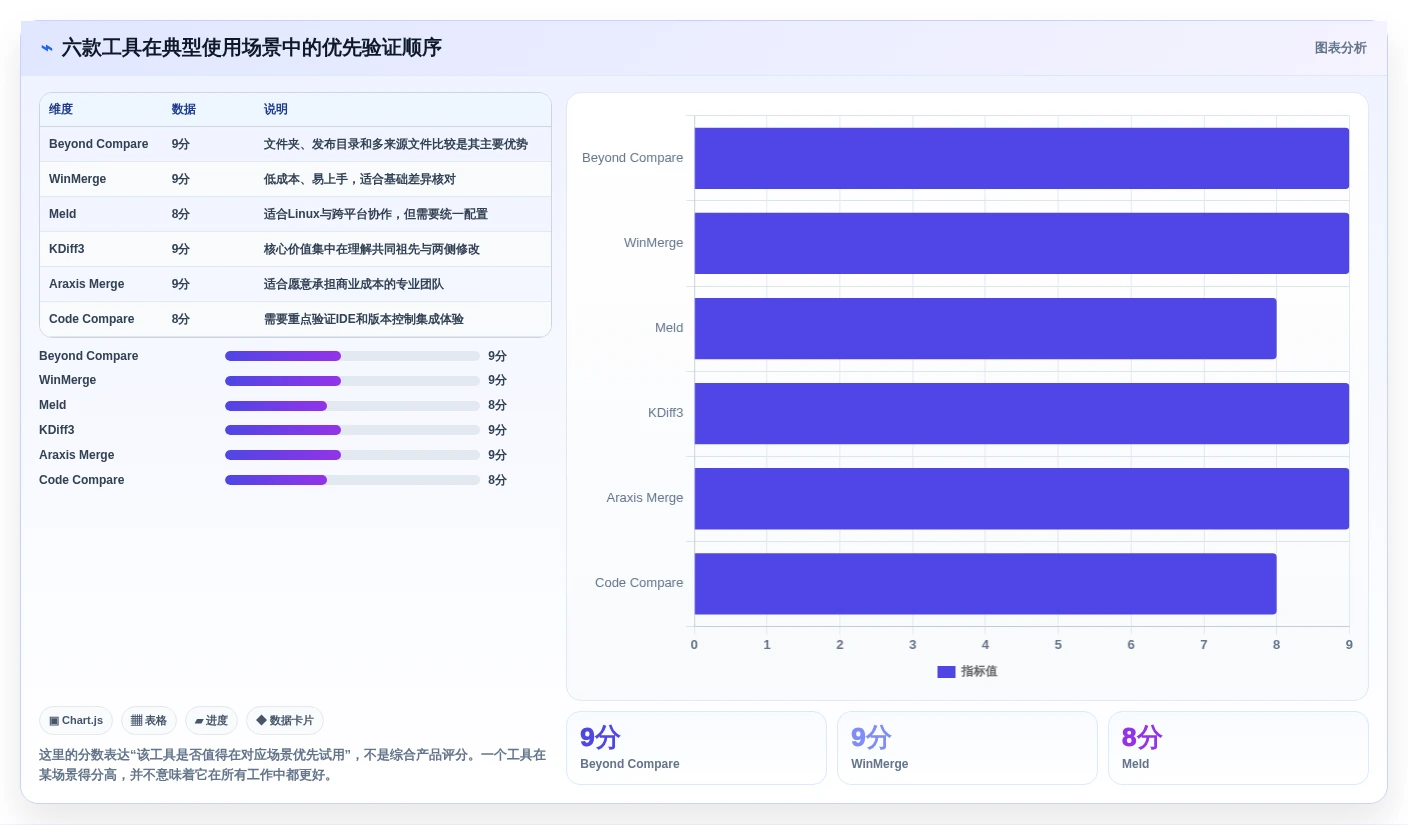This screenshot has width=1408, height=825.
Task: Click description 低成本、易上手，适合基础差异核对
Action: 360,179
